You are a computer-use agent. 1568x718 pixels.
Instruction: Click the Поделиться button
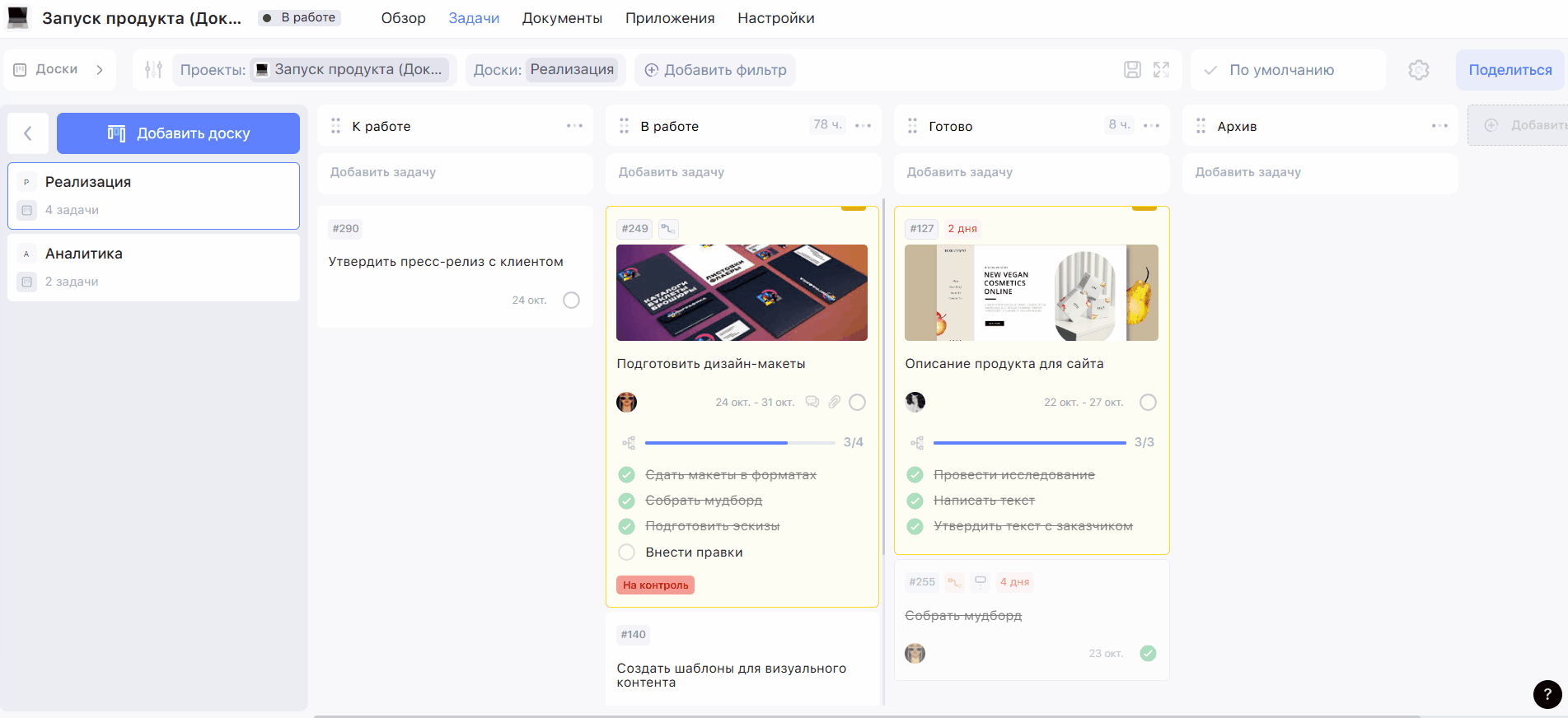pyautogui.click(x=1509, y=70)
